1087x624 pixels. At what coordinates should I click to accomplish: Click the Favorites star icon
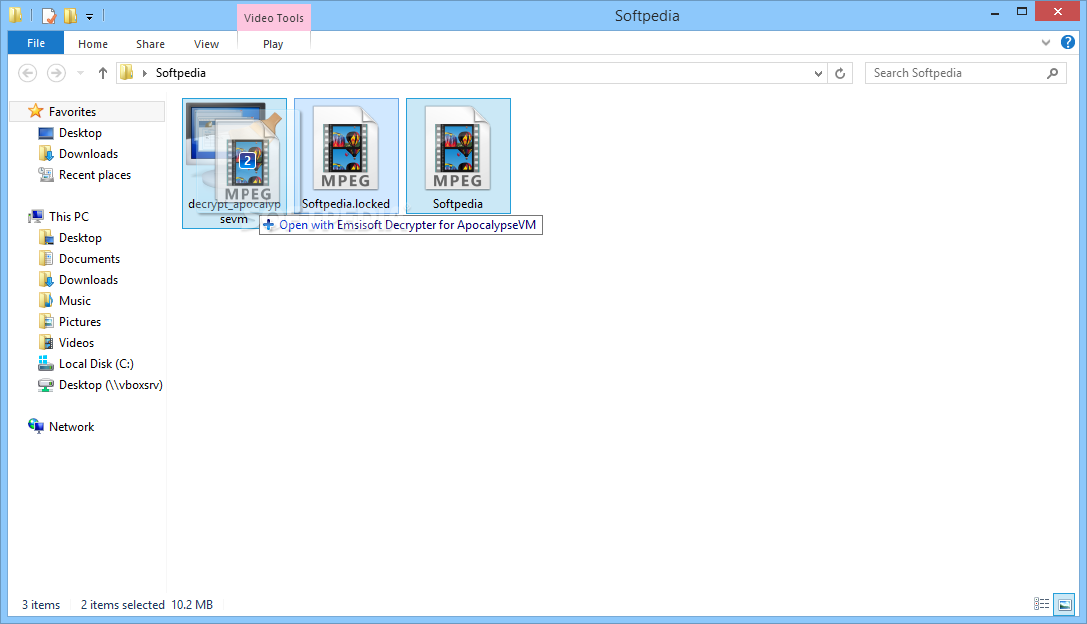coord(35,111)
